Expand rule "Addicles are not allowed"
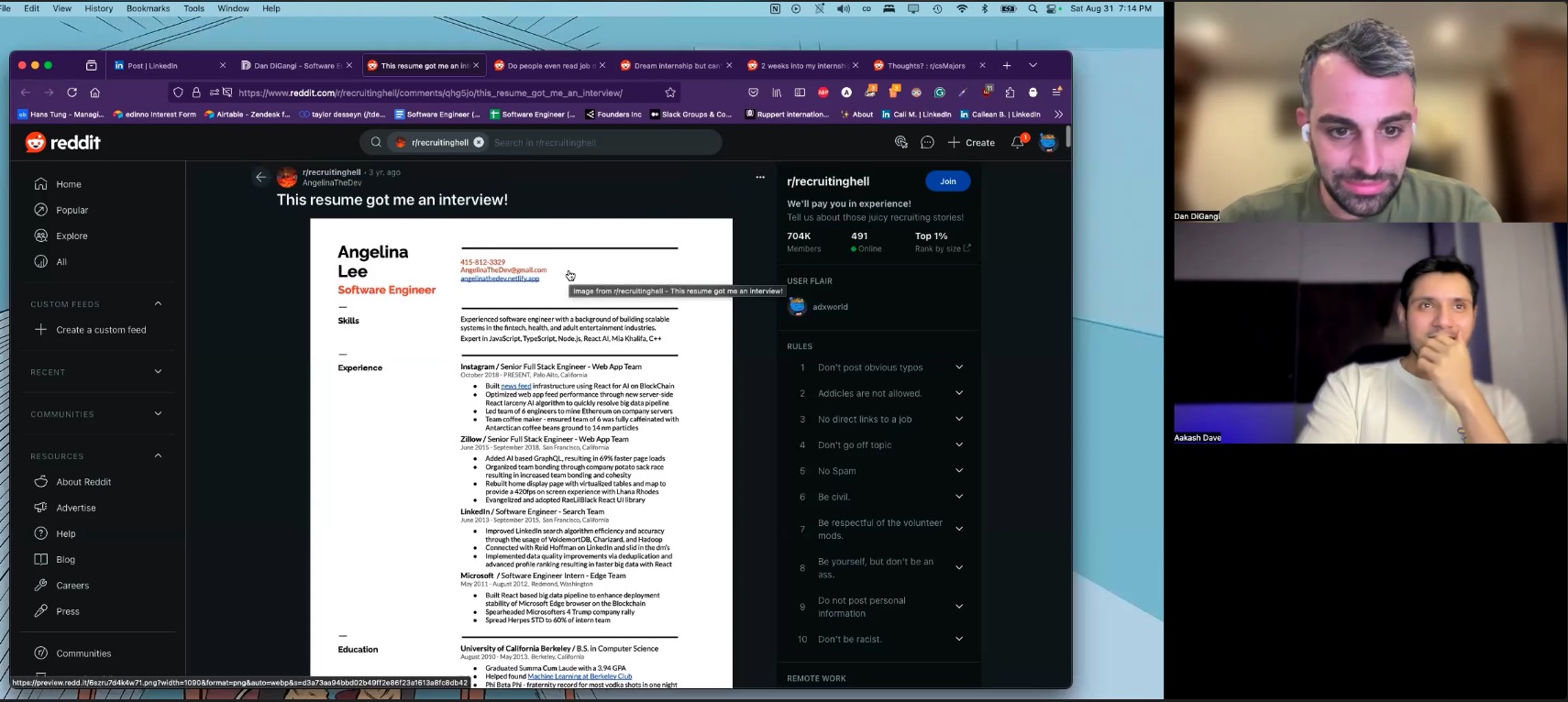This screenshot has width=1568, height=702. [959, 393]
